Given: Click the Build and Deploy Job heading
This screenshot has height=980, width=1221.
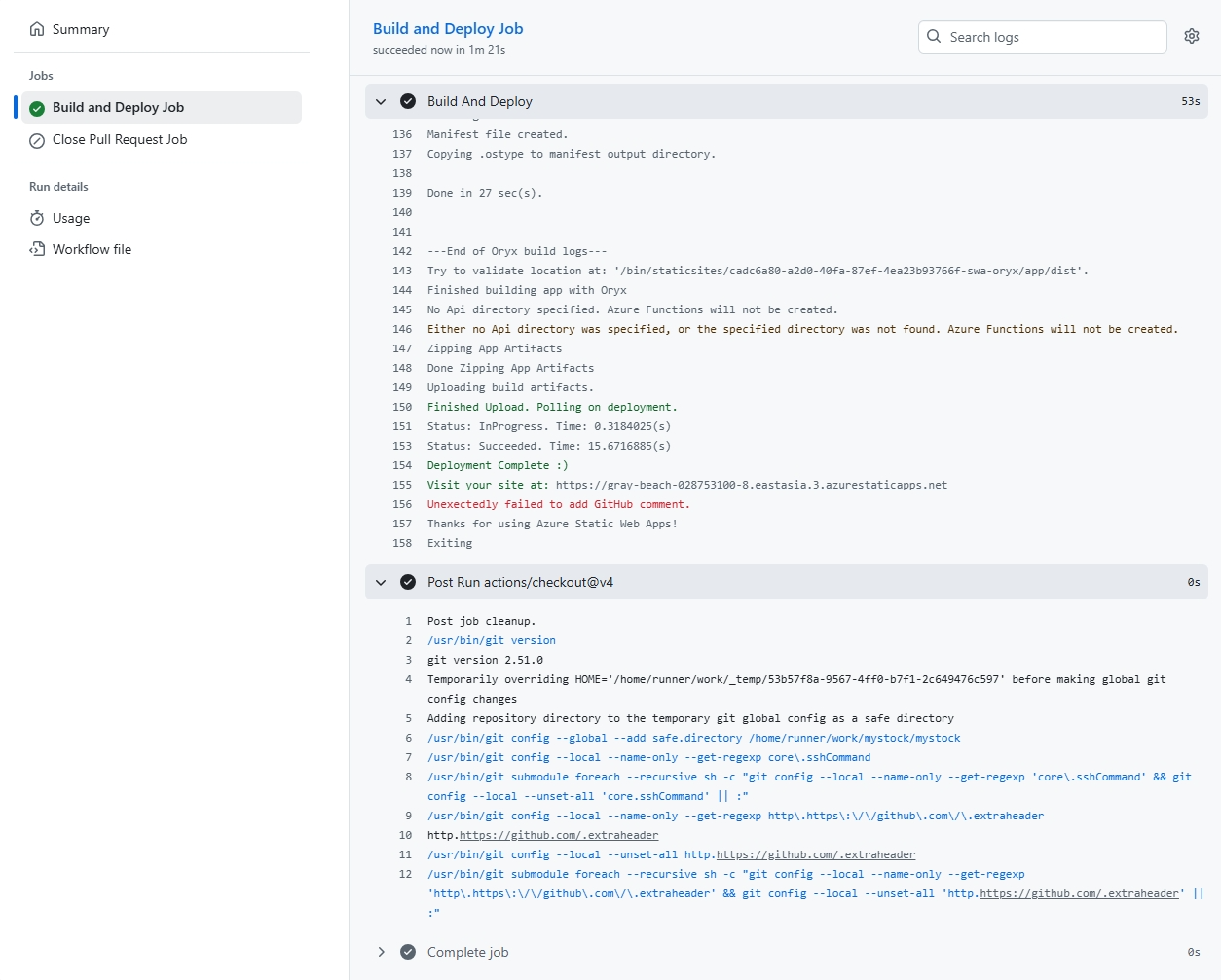Looking at the screenshot, I should [448, 29].
